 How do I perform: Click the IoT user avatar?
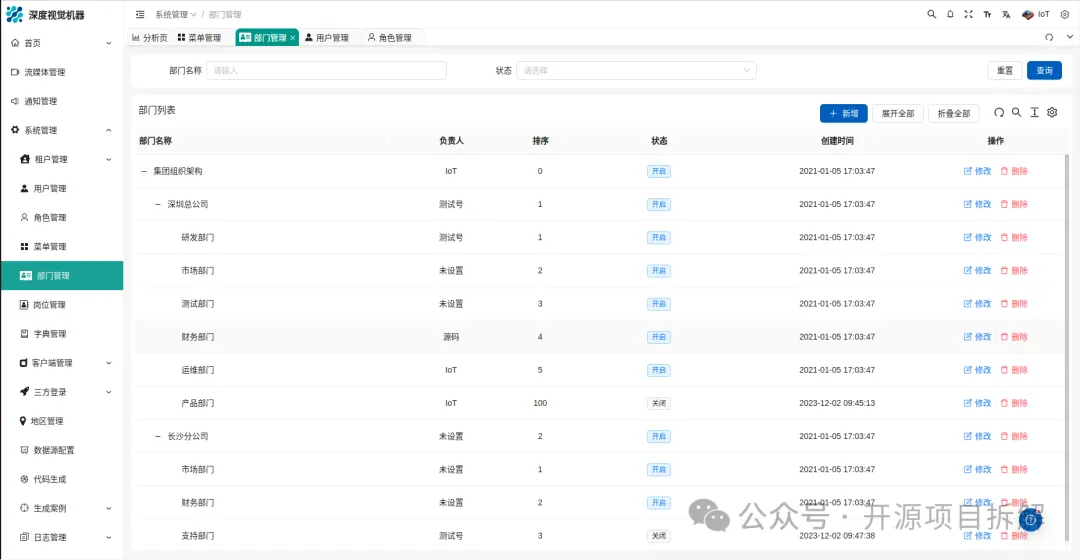[x=1028, y=14]
